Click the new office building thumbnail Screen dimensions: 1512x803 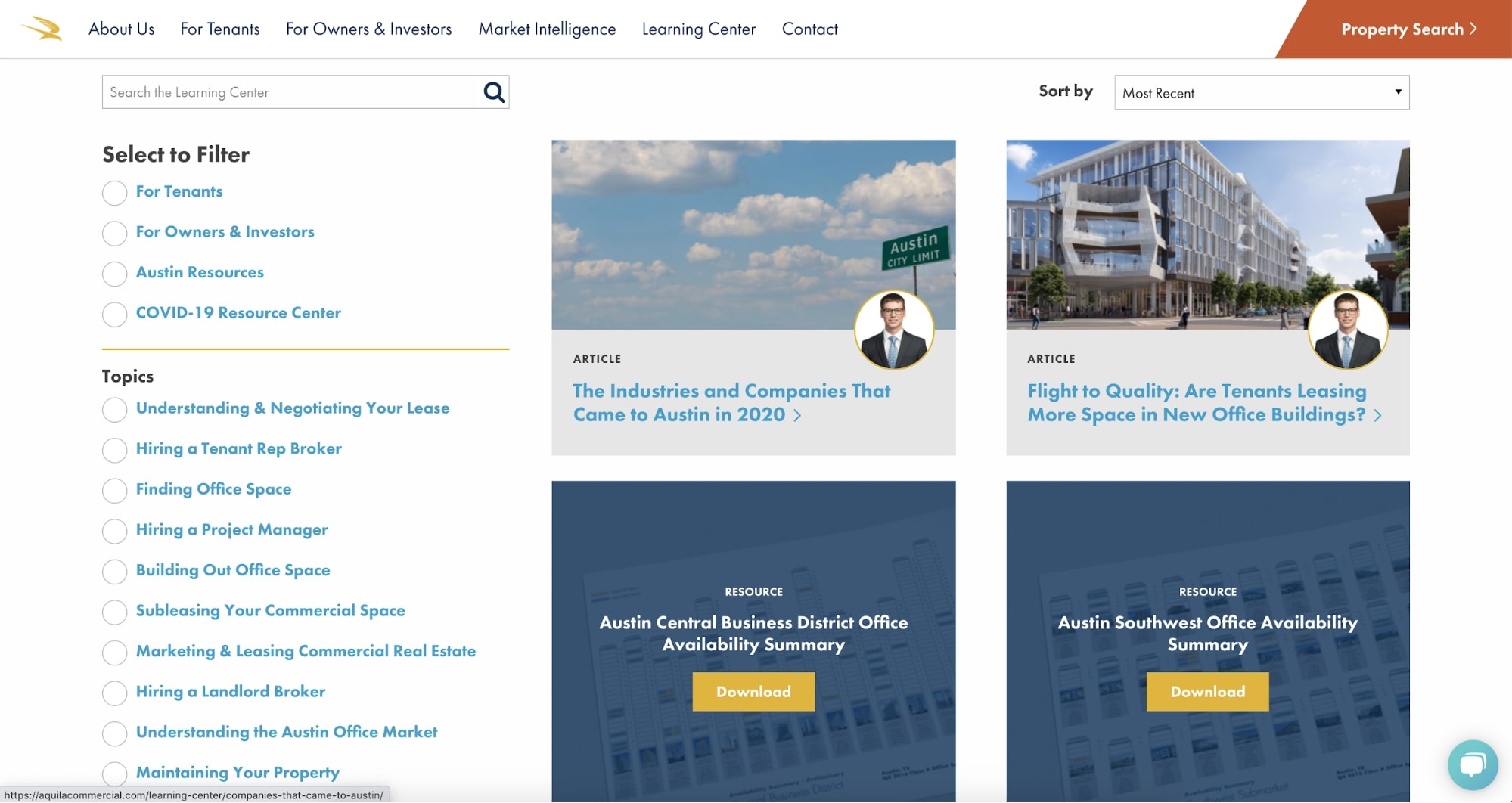(1208, 234)
